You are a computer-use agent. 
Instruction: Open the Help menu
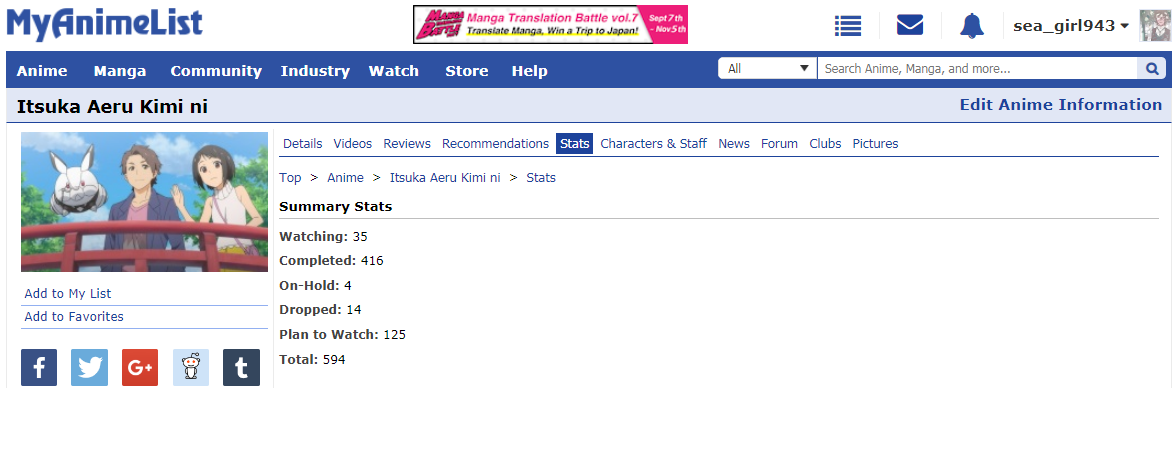(529, 71)
